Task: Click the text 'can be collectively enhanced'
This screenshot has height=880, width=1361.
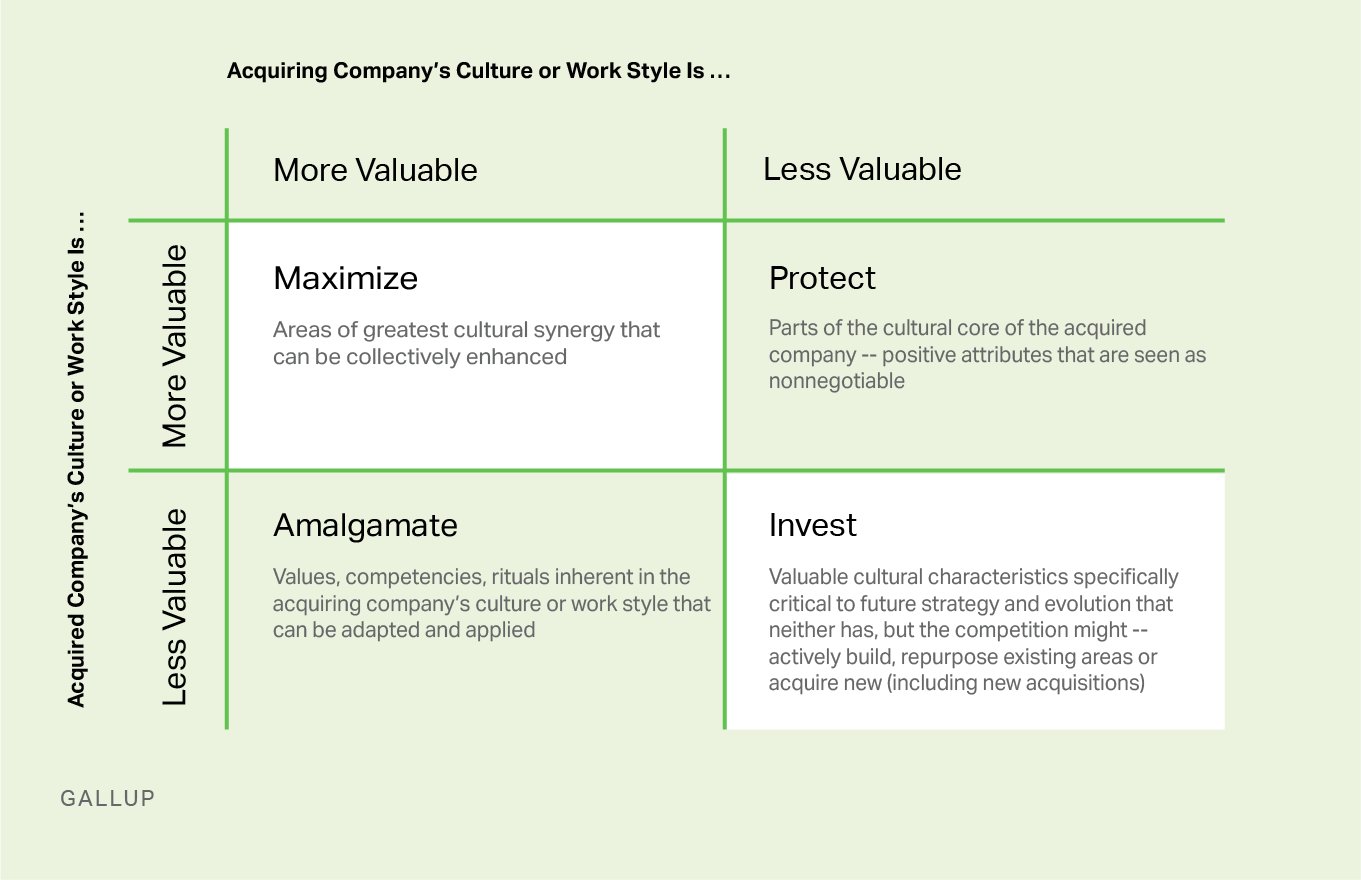Action: [x=420, y=356]
